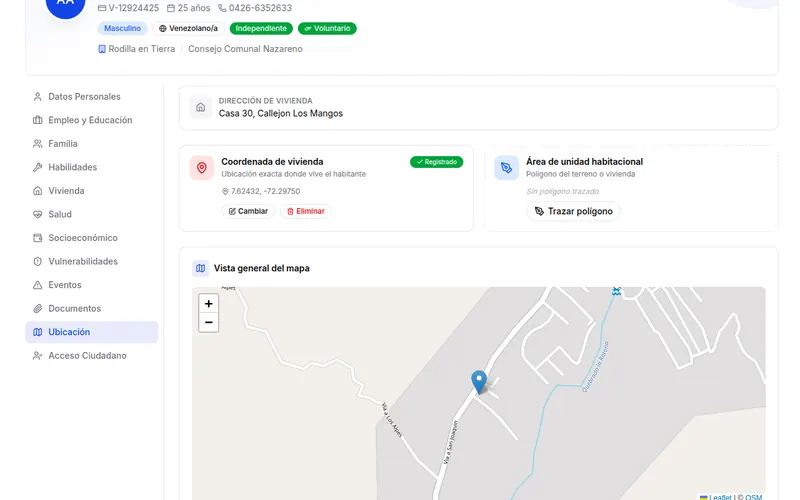The image size is (800, 500).
Task: Open the Vivienda section
Action: (x=92, y=190)
